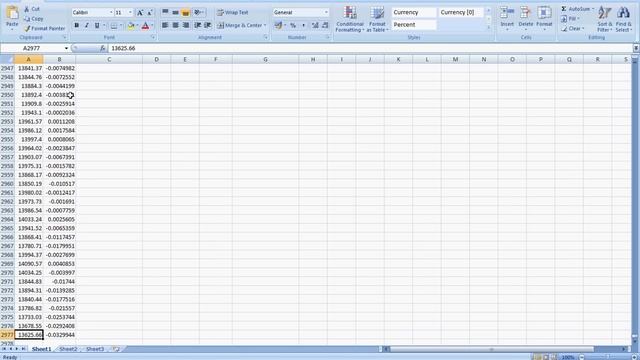The height and width of the screenshot is (360, 640).
Task: Set Middle Align vertical alignment
Action: 176,12
